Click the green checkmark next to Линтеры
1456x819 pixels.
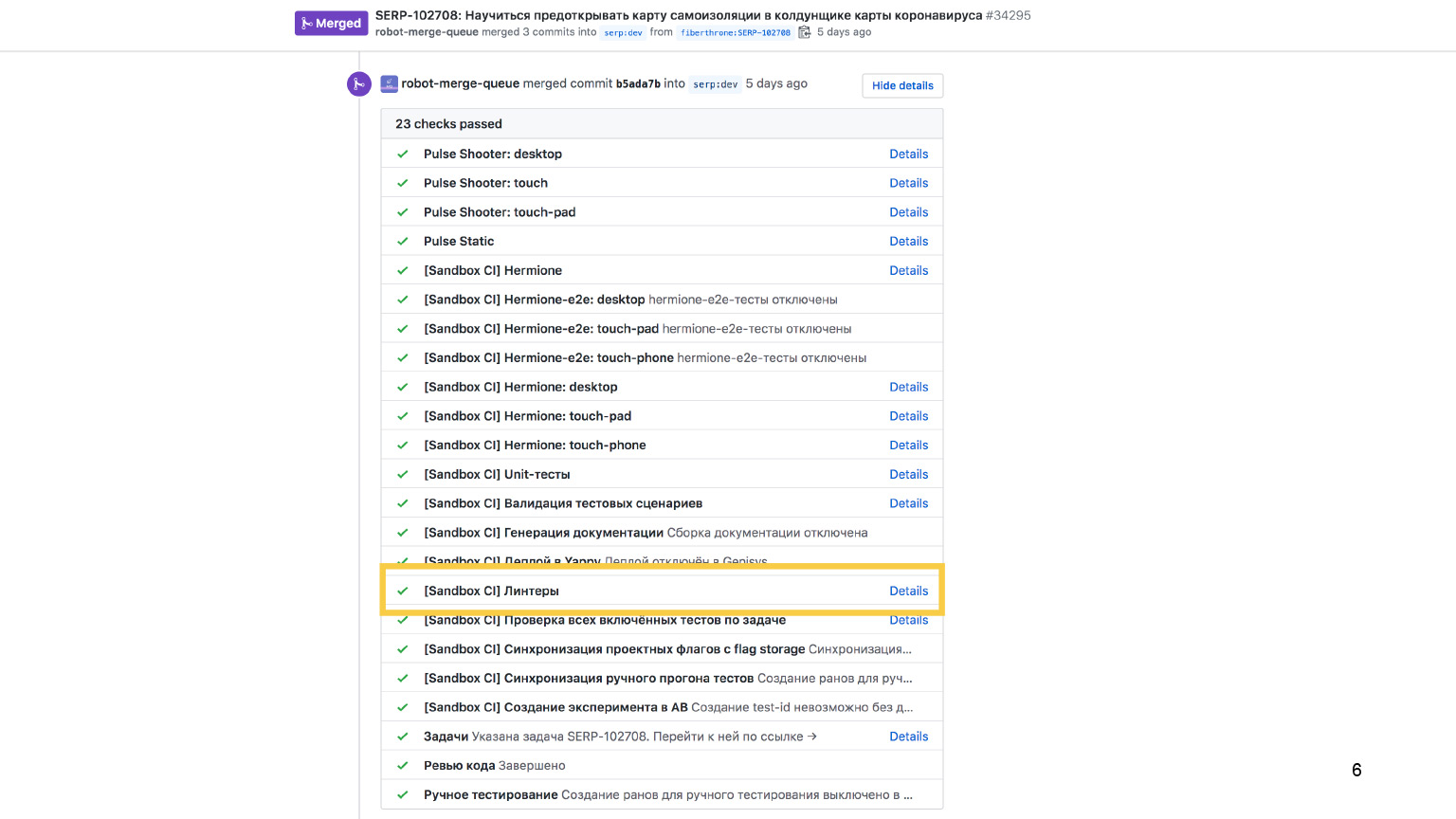pos(403,591)
